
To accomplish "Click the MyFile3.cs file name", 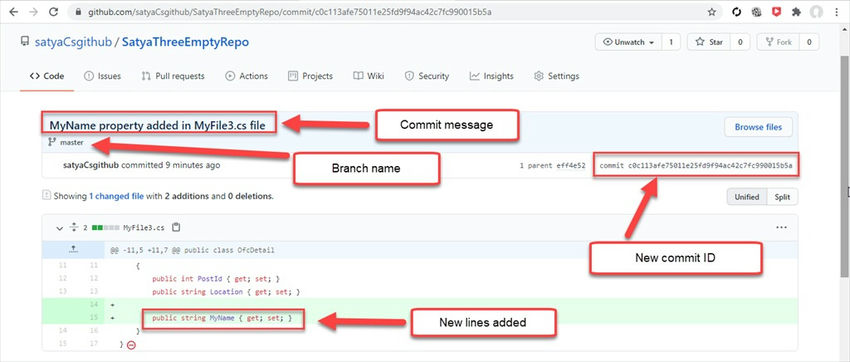I will tap(143, 228).
